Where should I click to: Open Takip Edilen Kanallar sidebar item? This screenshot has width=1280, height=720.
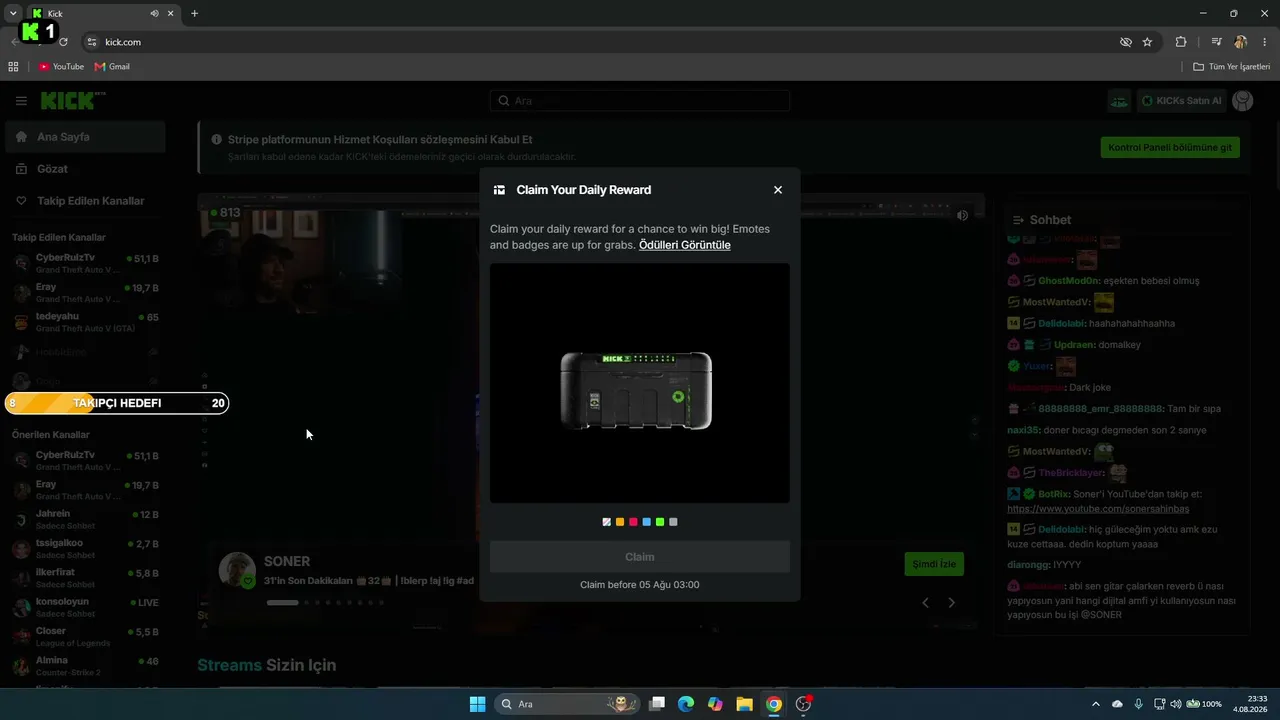(x=85, y=201)
